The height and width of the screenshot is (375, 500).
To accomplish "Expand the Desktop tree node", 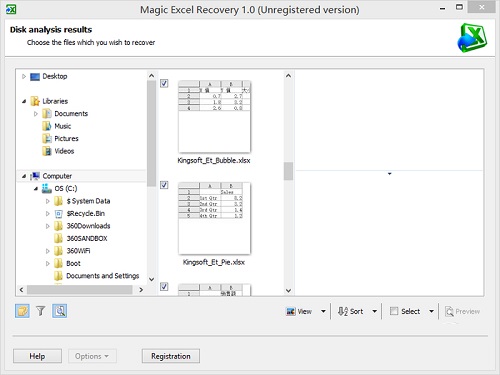I will pos(24,76).
